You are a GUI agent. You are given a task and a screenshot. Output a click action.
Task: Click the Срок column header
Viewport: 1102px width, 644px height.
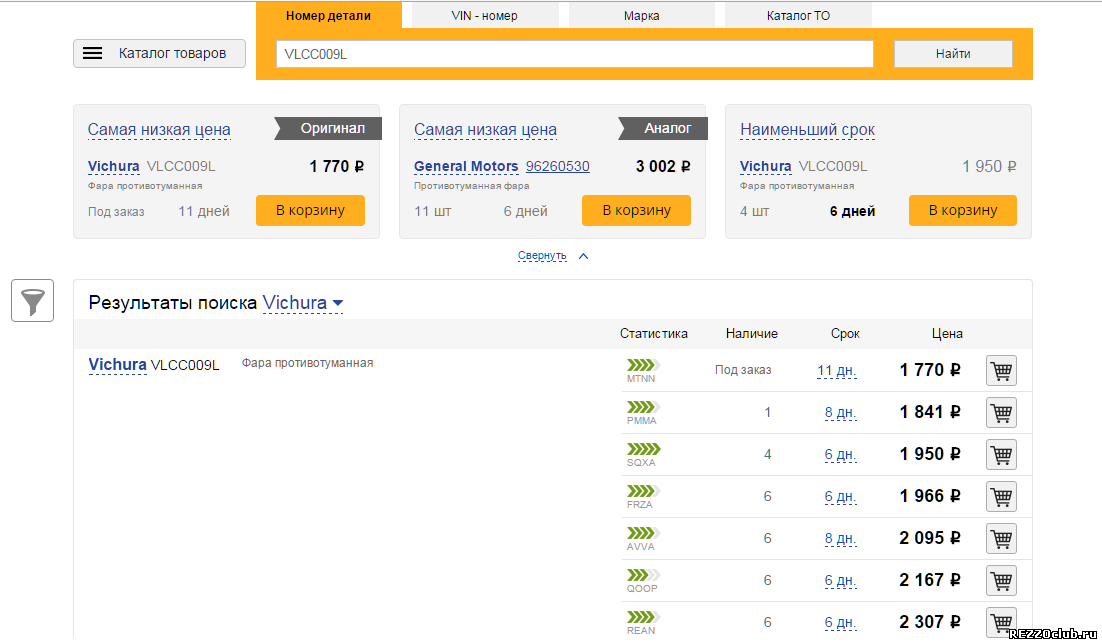pos(845,334)
